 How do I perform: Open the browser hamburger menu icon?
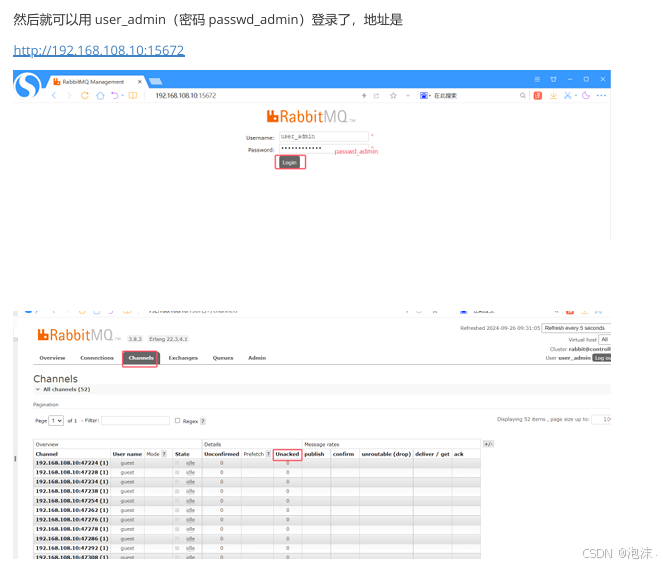tap(537, 79)
